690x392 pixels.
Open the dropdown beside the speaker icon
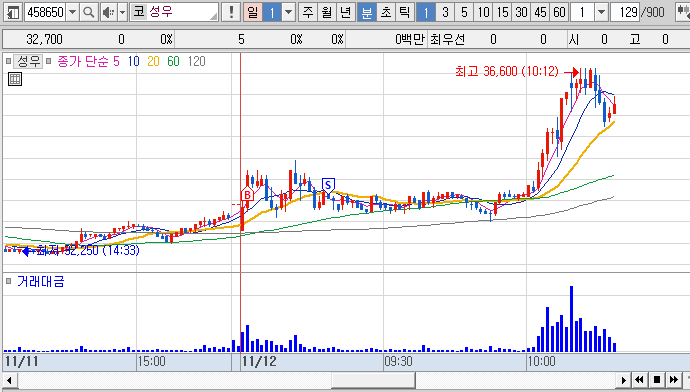[122, 12]
